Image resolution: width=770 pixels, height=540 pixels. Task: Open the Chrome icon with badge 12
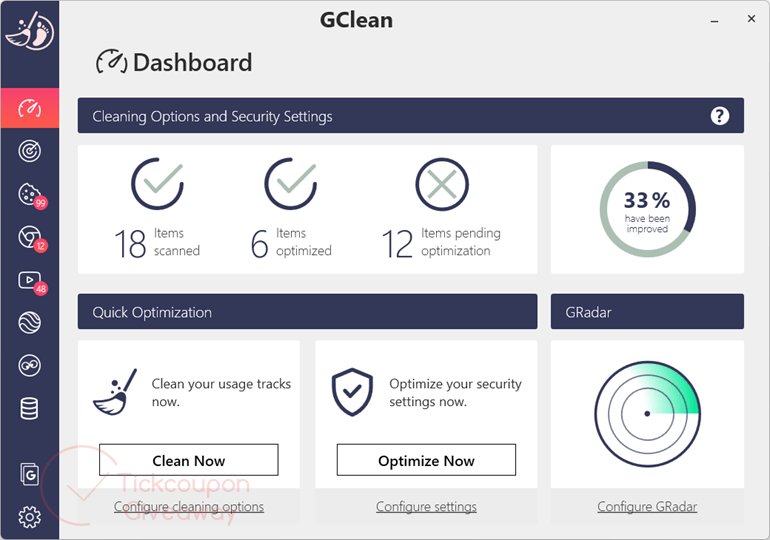(x=32, y=239)
